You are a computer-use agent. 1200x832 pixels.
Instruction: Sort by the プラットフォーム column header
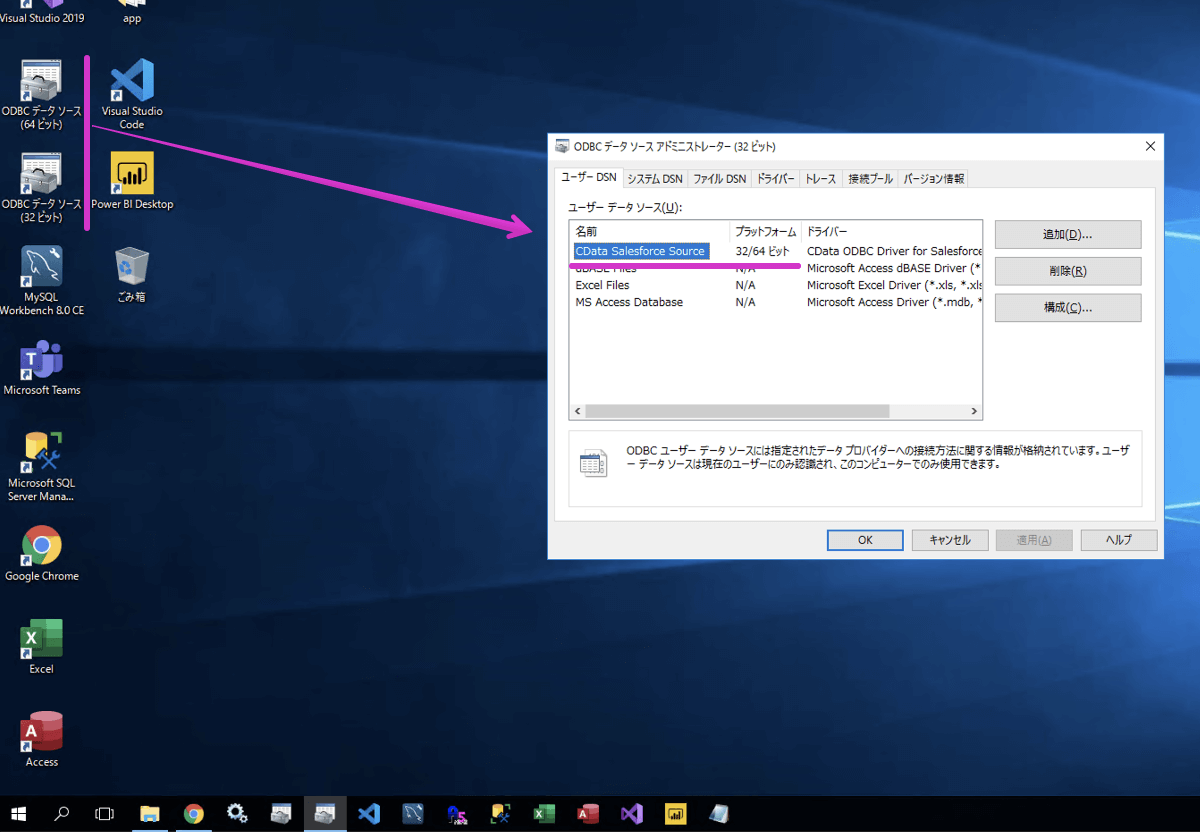[x=766, y=231]
